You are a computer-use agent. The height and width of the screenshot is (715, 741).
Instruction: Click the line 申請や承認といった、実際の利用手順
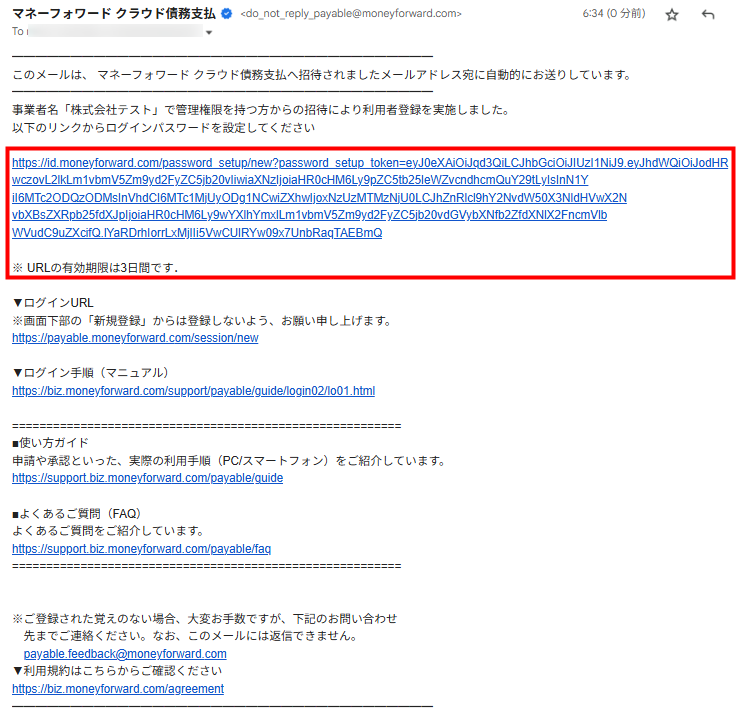pos(229,460)
